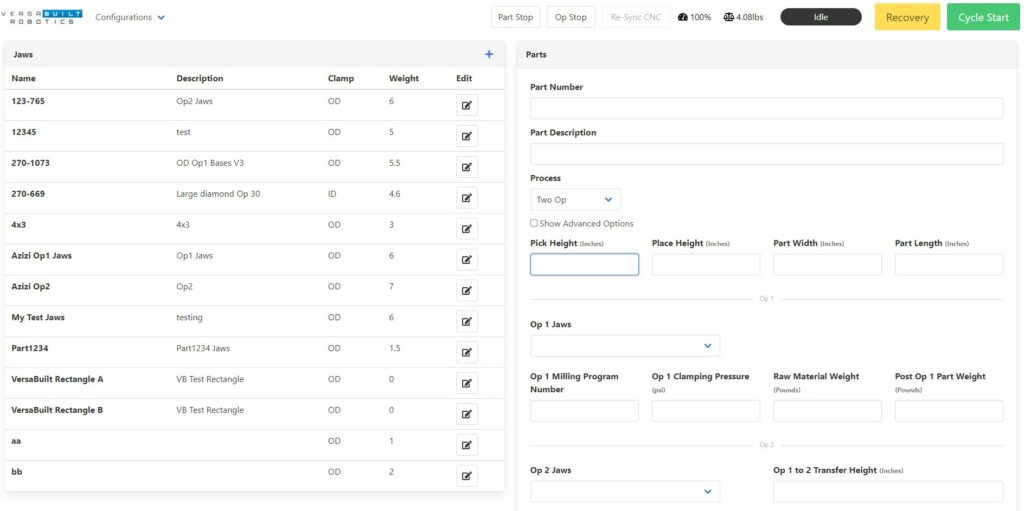Expand the Op 2 Jaws dropdown
The height and width of the screenshot is (511, 1024).
pyautogui.click(x=625, y=491)
